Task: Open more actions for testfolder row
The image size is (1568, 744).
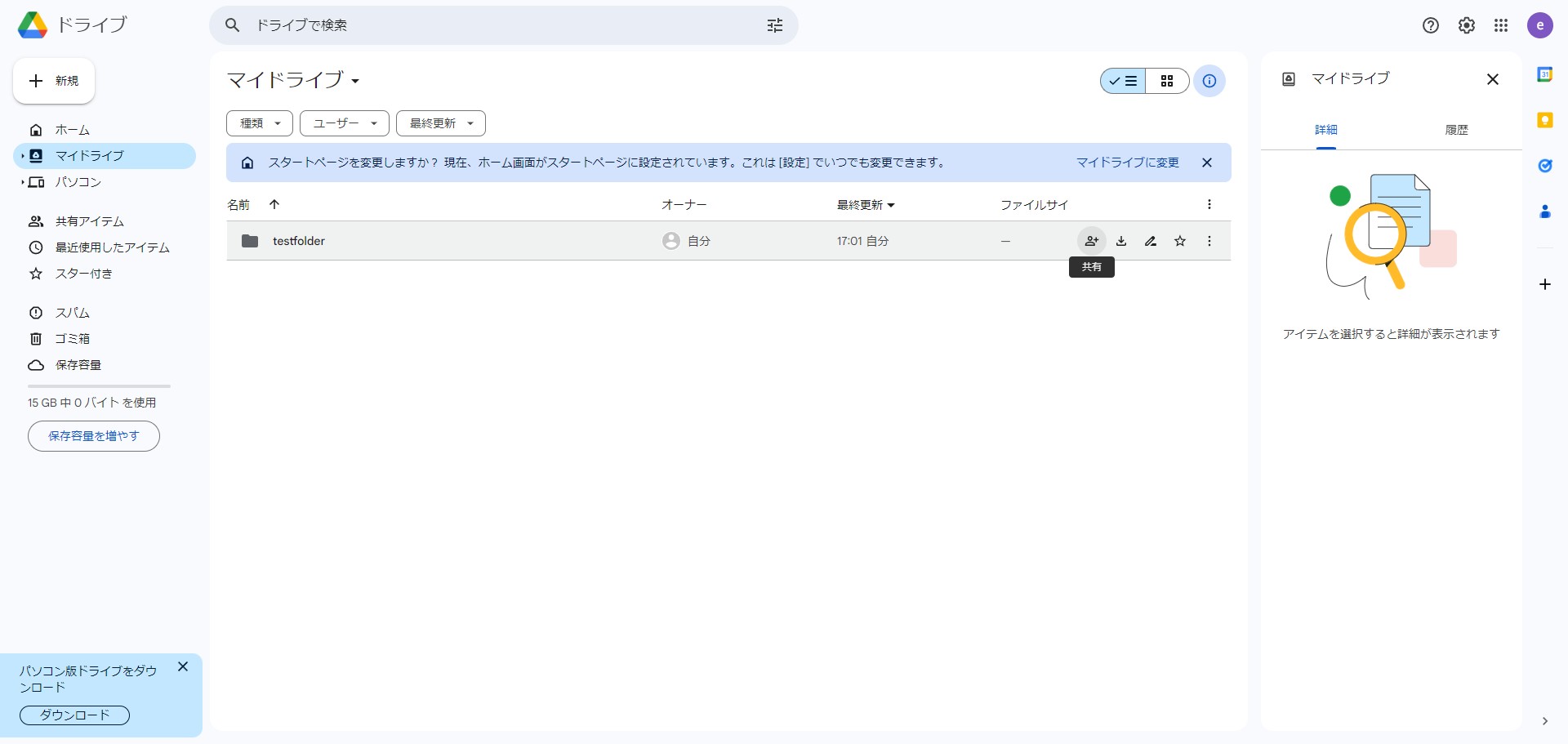Action: coord(1209,241)
